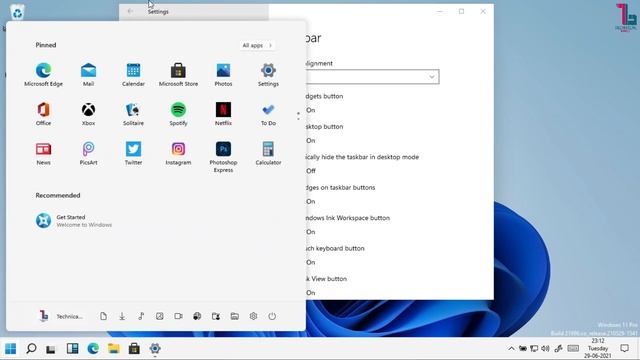The image size is (640, 360).
Task: Open Microsoft Store pinned app
Action: pyautogui.click(x=178, y=74)
